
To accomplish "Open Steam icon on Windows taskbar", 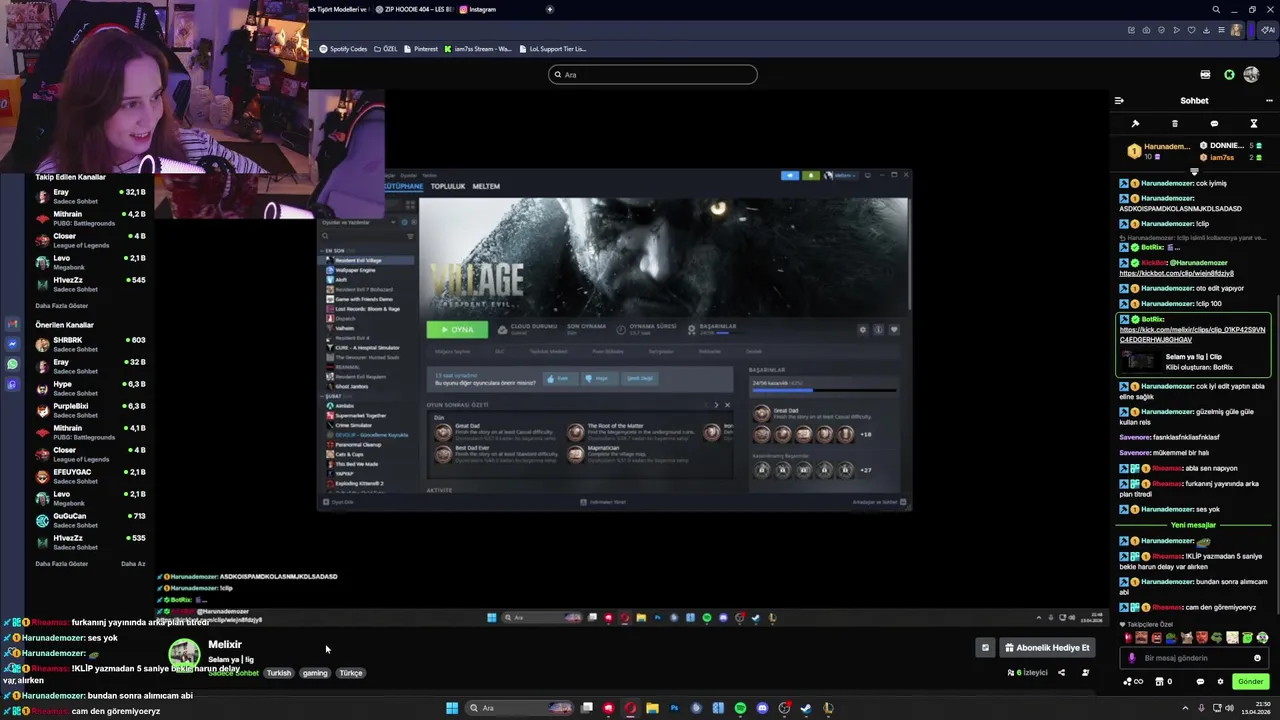I will [x=806, y=708].
